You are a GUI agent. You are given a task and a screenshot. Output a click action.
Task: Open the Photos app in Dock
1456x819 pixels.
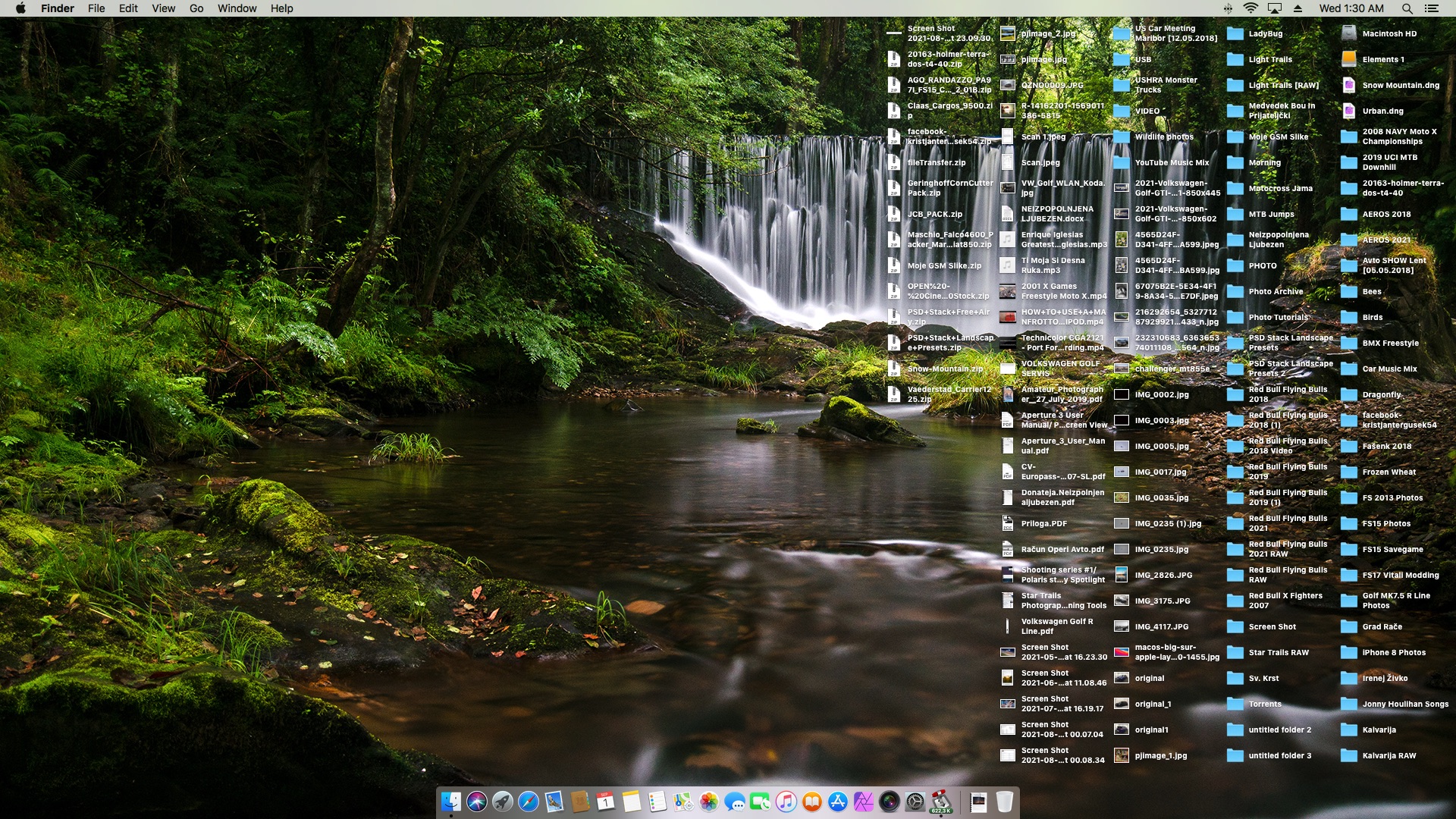tap(709, 802)
